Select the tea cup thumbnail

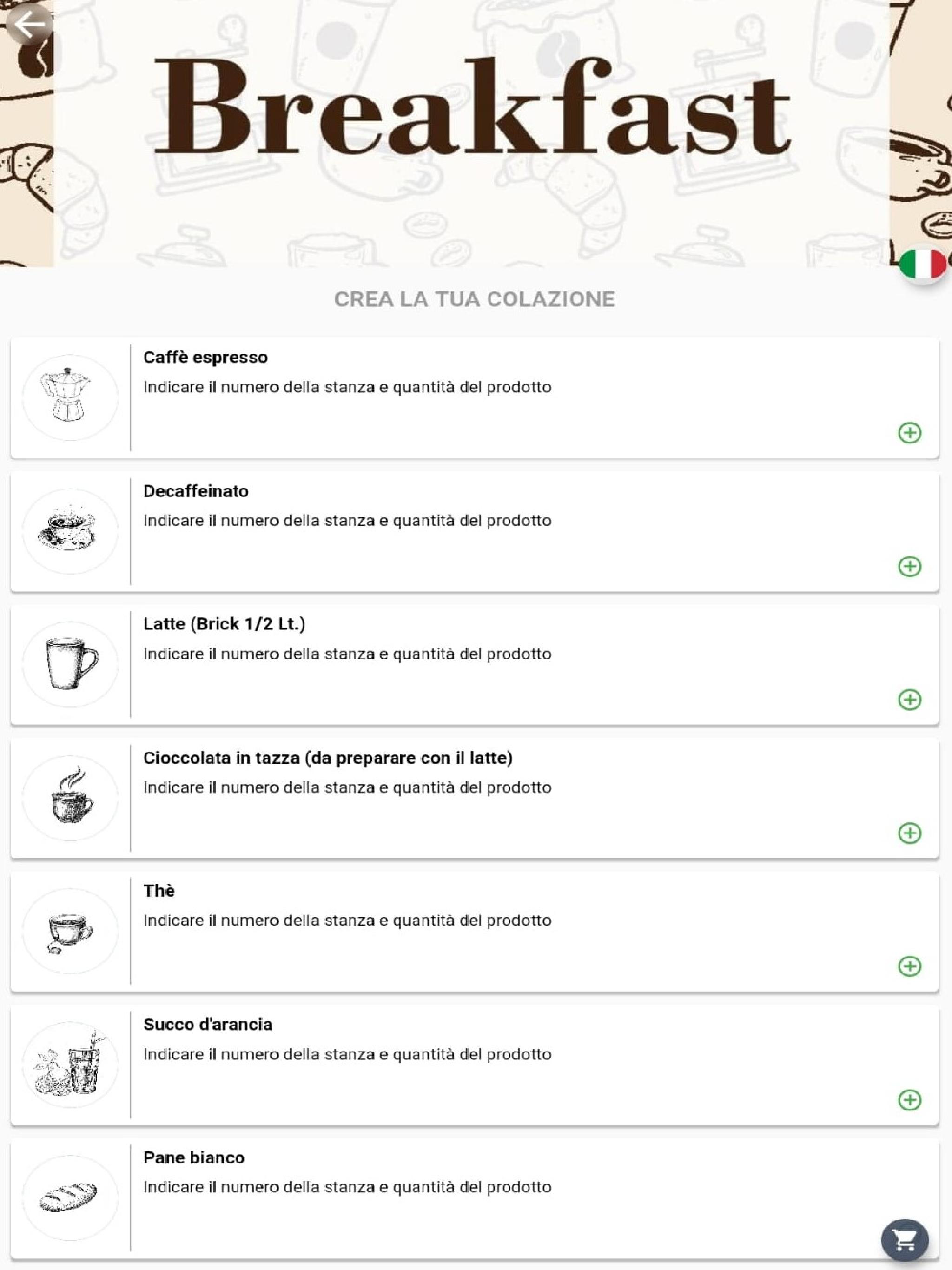click(70, 931)
